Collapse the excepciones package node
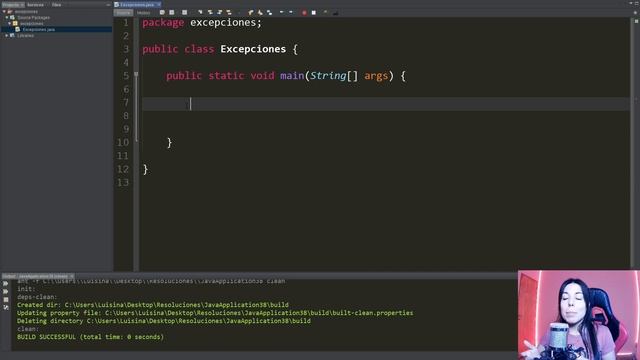The image size is (640, 360). tap(10, 24)
